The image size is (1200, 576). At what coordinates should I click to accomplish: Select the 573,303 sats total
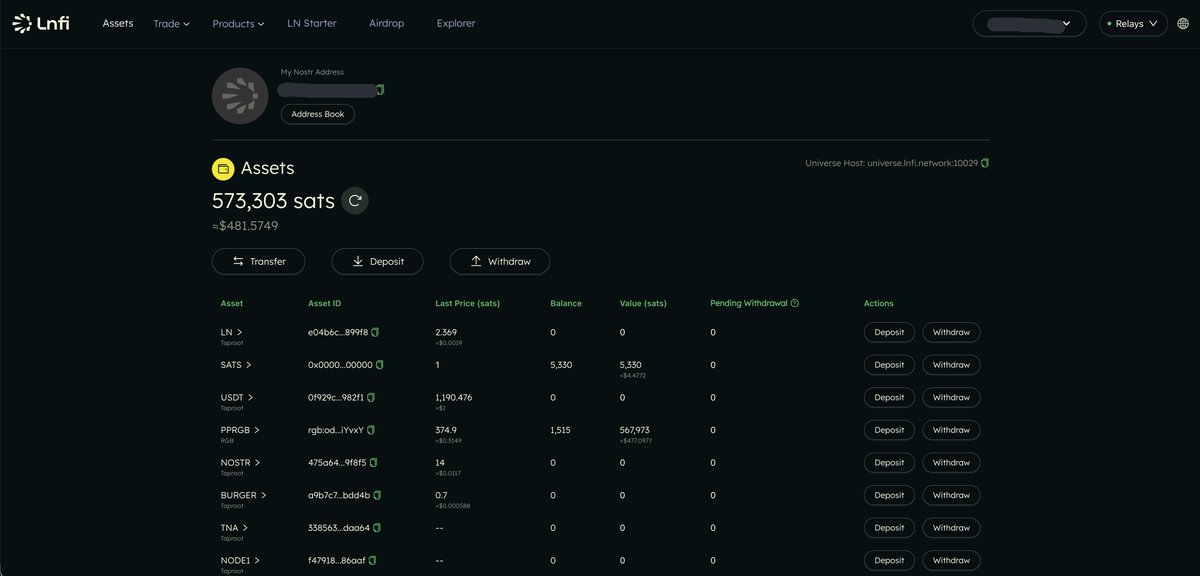click(x=273, y=201)
